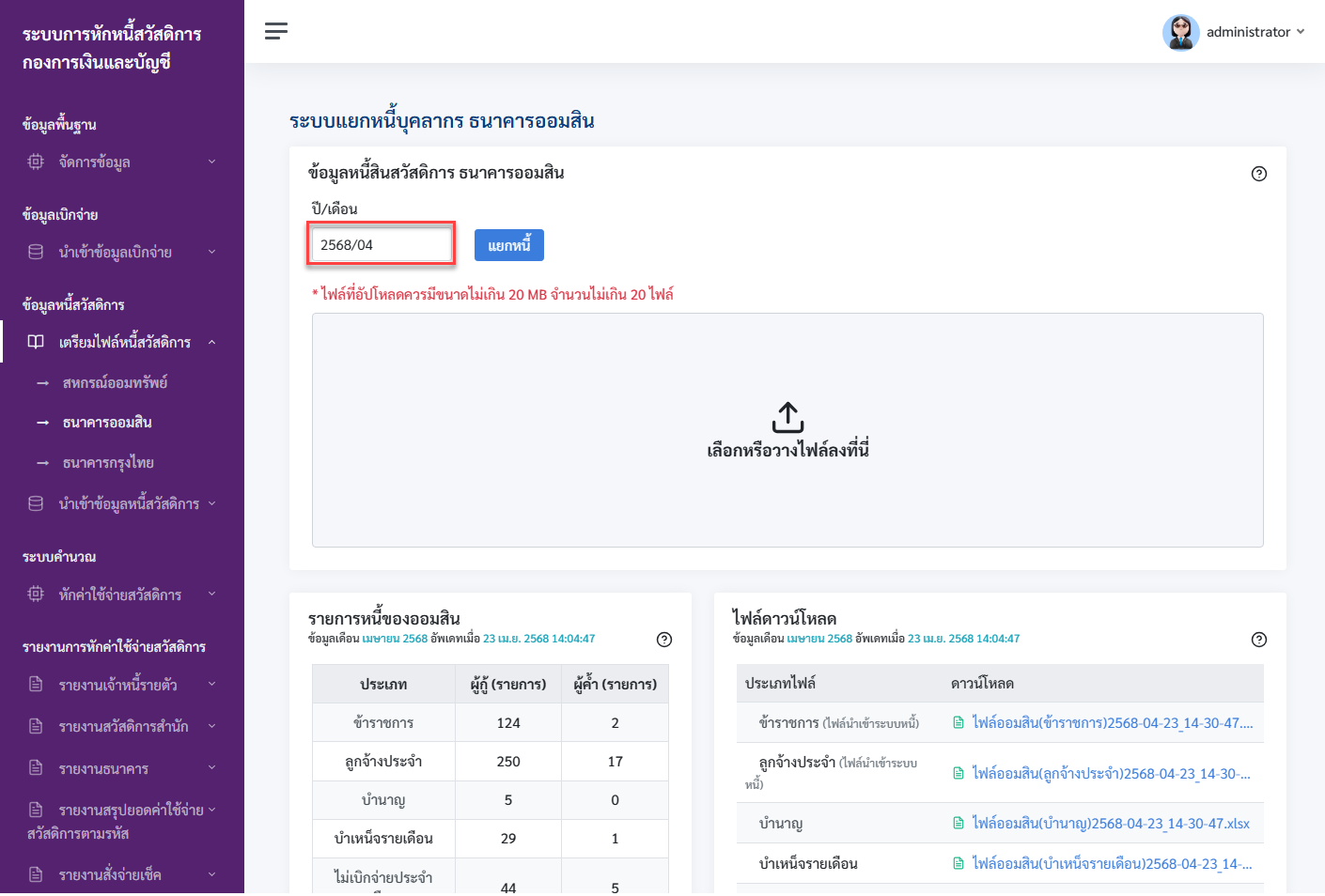Image resolution: width=1325 pixels, height=896 pixels.
Task: Open รายงานสรุปยอดค่าใช้จ่ายสวัสดิการตามรหัส menu
Action: click(122, 821)
